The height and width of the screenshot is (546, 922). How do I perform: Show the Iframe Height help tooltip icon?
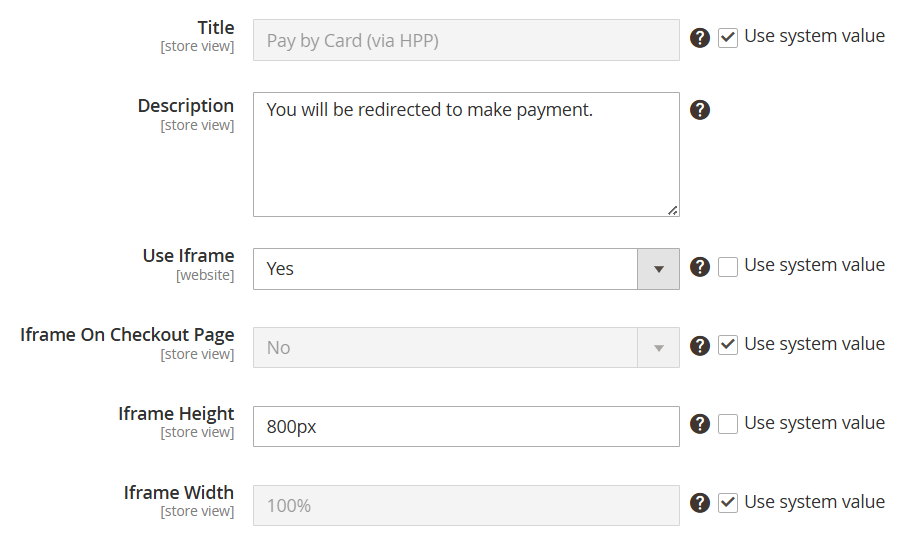coord(700,424)
